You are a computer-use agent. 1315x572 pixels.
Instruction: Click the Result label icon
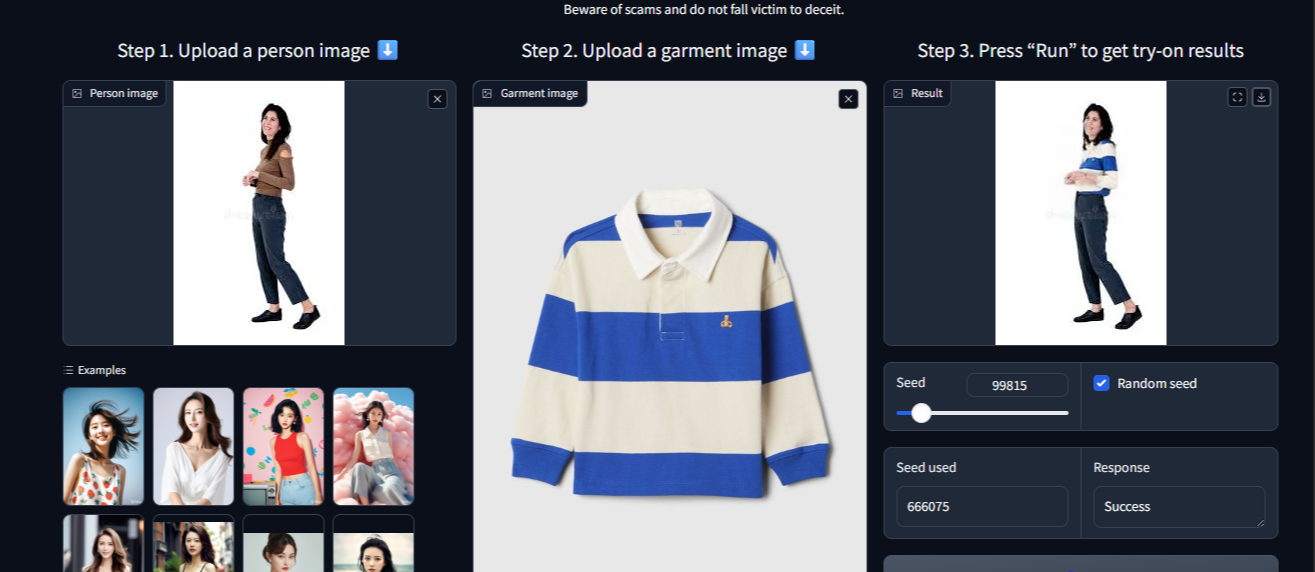(x=898, y=93)
